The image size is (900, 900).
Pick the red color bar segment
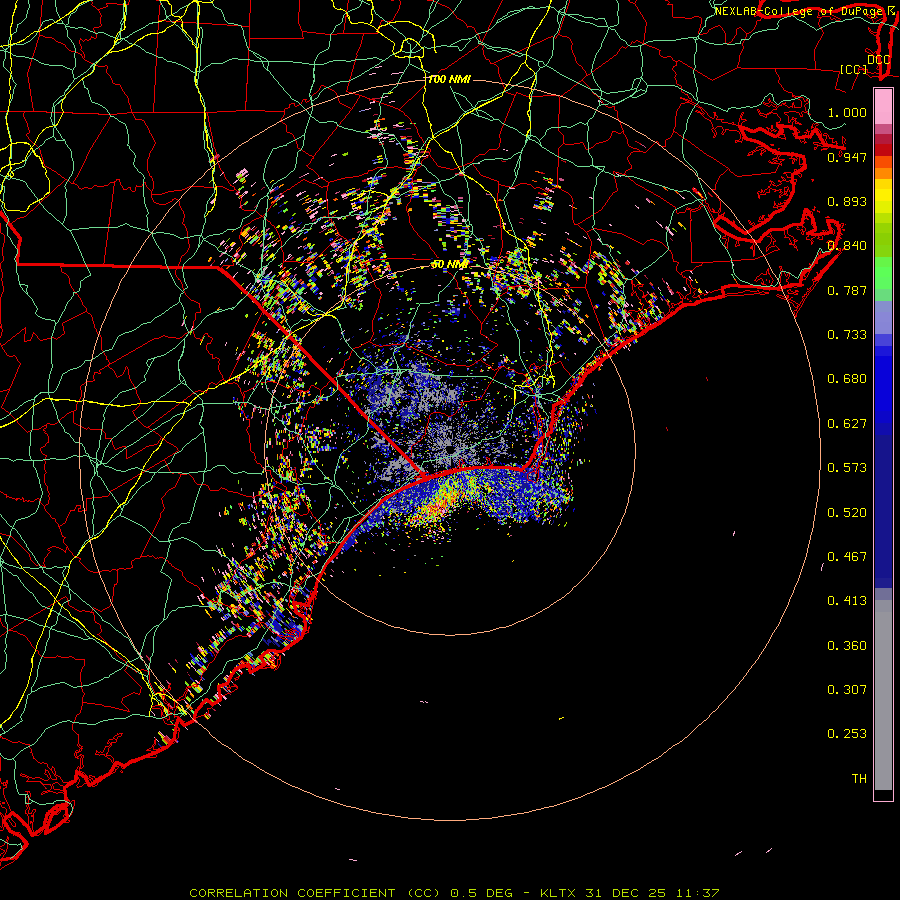pos(883,150)
